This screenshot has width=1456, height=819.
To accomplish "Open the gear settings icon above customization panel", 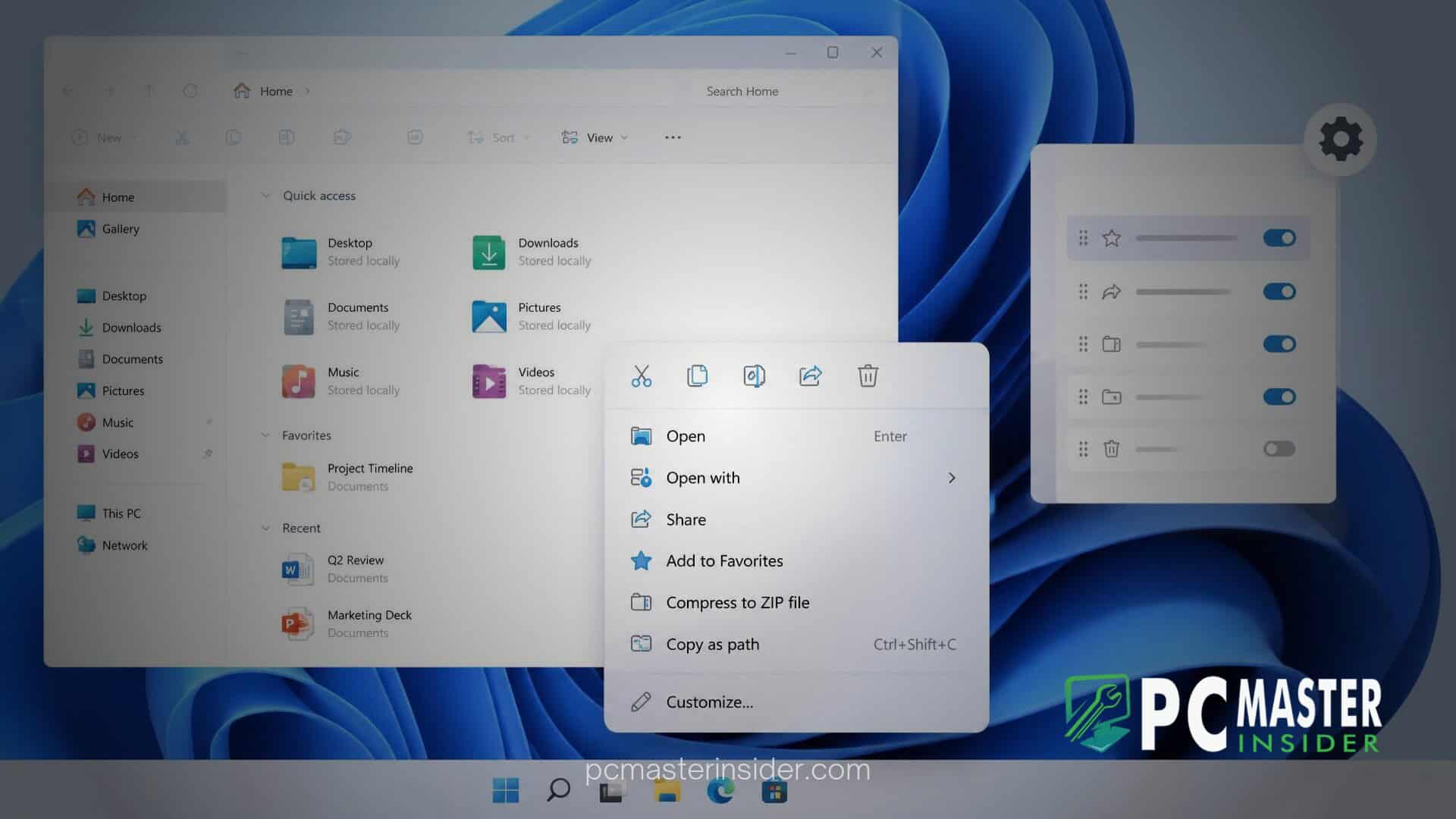I will coord(1341,139).
